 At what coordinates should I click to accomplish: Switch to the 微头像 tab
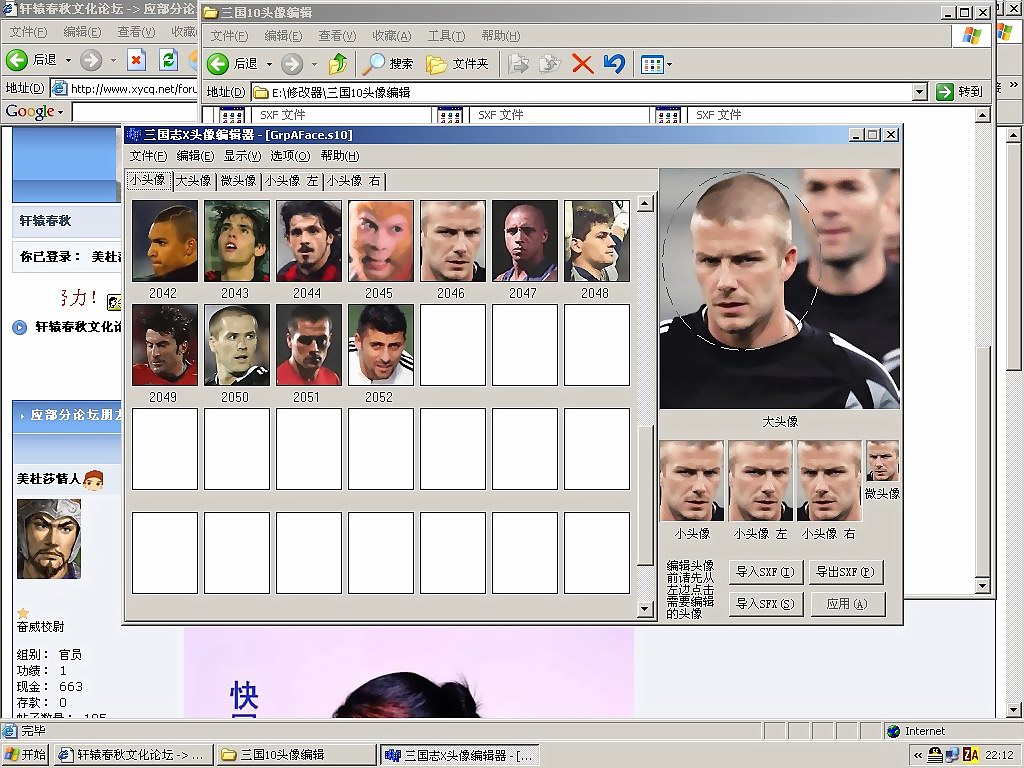coord(238,181)
